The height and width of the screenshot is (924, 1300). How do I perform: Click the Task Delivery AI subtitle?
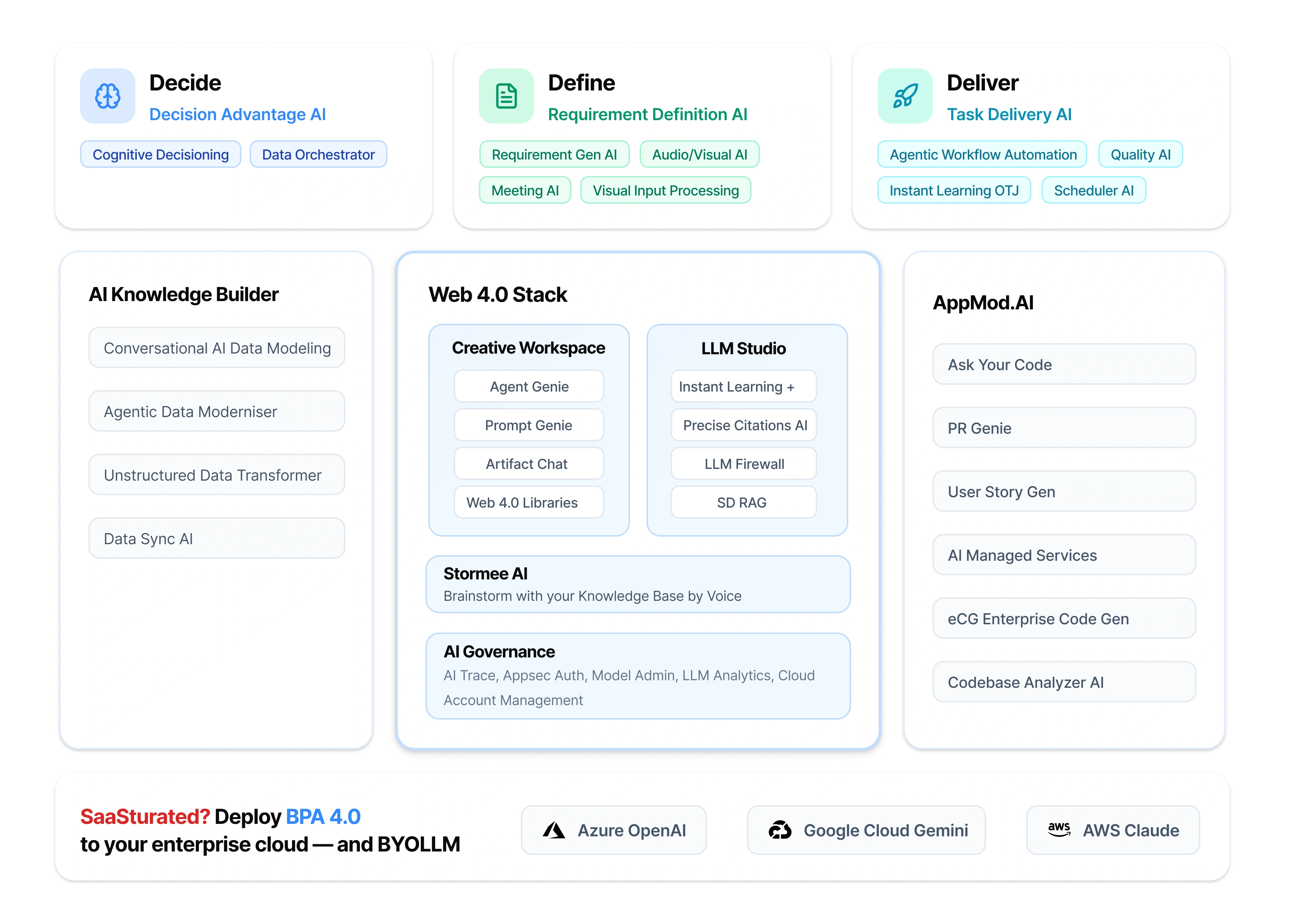point(1009,114)
